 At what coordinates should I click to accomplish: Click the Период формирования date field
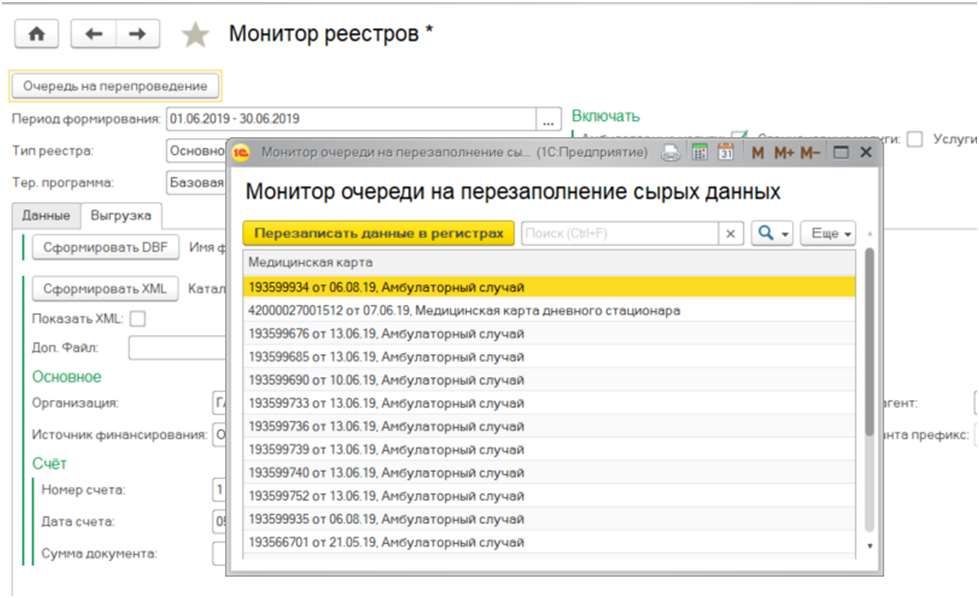click(x=352, y=119)
